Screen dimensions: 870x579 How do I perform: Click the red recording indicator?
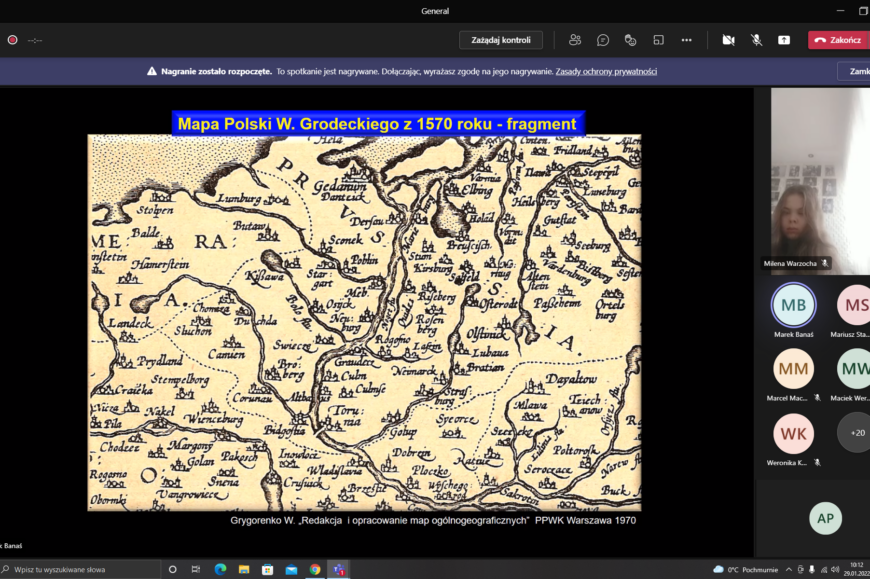pos(12,40)
